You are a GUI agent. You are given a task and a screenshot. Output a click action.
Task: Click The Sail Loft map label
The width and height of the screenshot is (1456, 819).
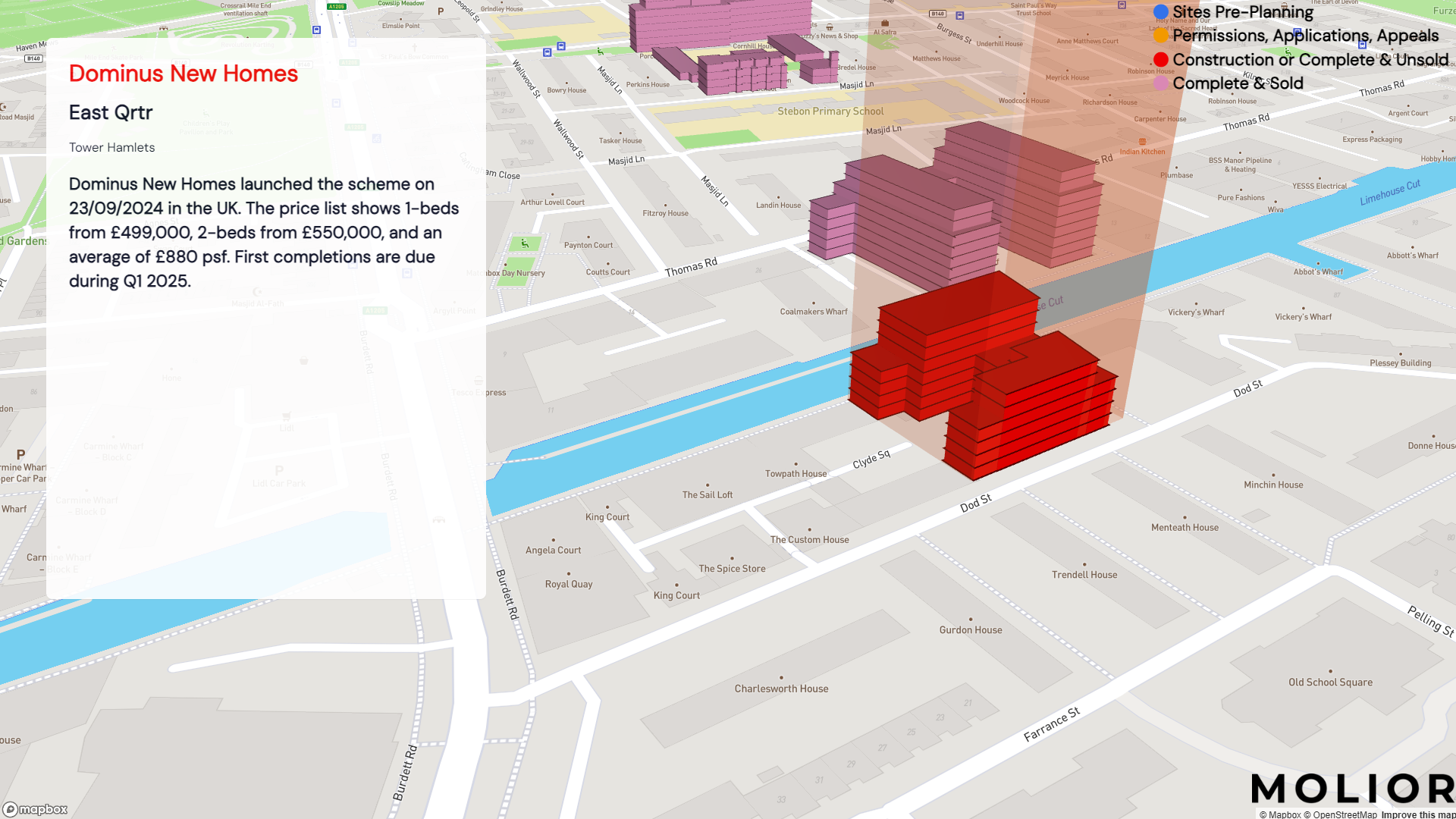(708, 495)
